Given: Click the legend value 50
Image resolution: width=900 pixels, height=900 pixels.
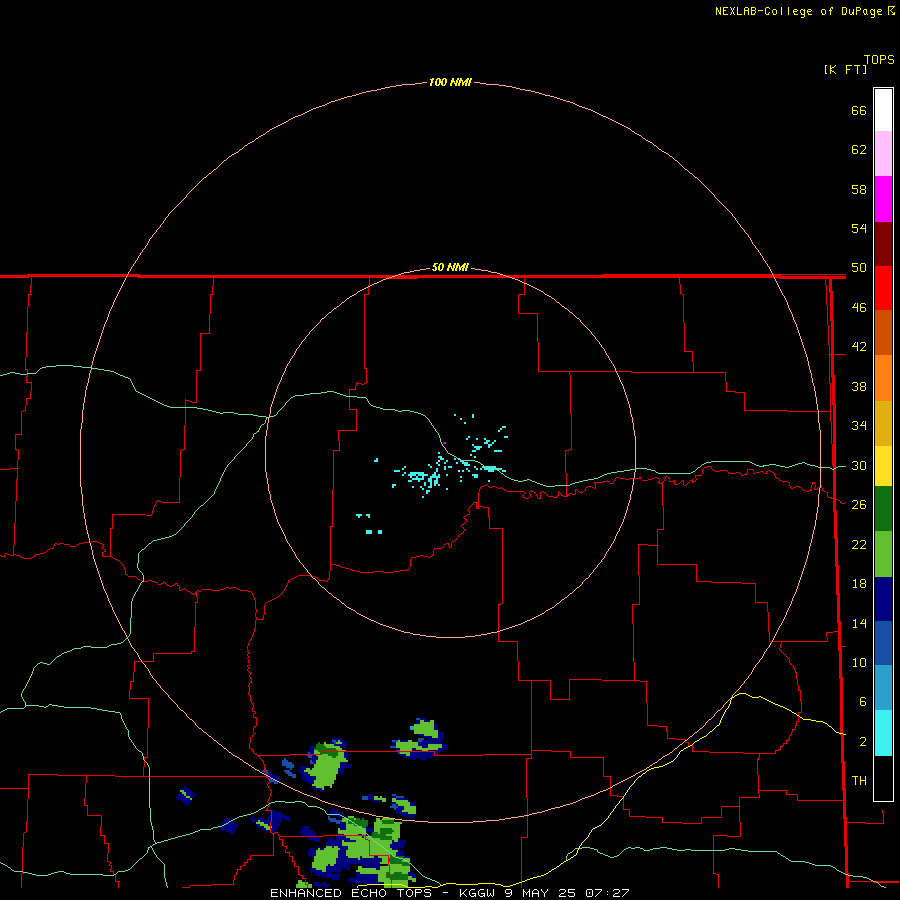Looking at the screenshot, I should (x=859, y=267).
